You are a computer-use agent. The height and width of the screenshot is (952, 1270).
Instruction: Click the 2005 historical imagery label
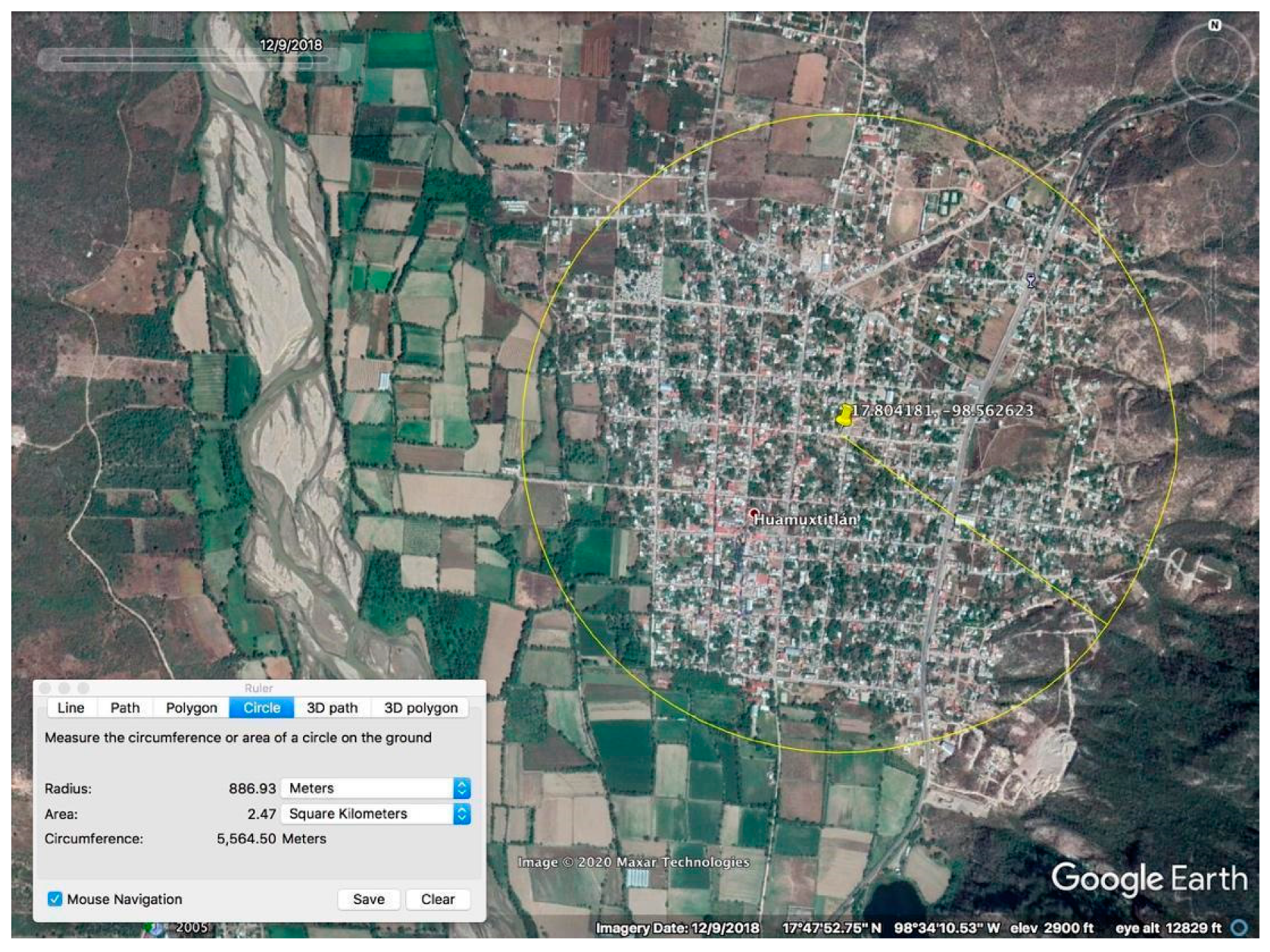[x=191, y=927]
